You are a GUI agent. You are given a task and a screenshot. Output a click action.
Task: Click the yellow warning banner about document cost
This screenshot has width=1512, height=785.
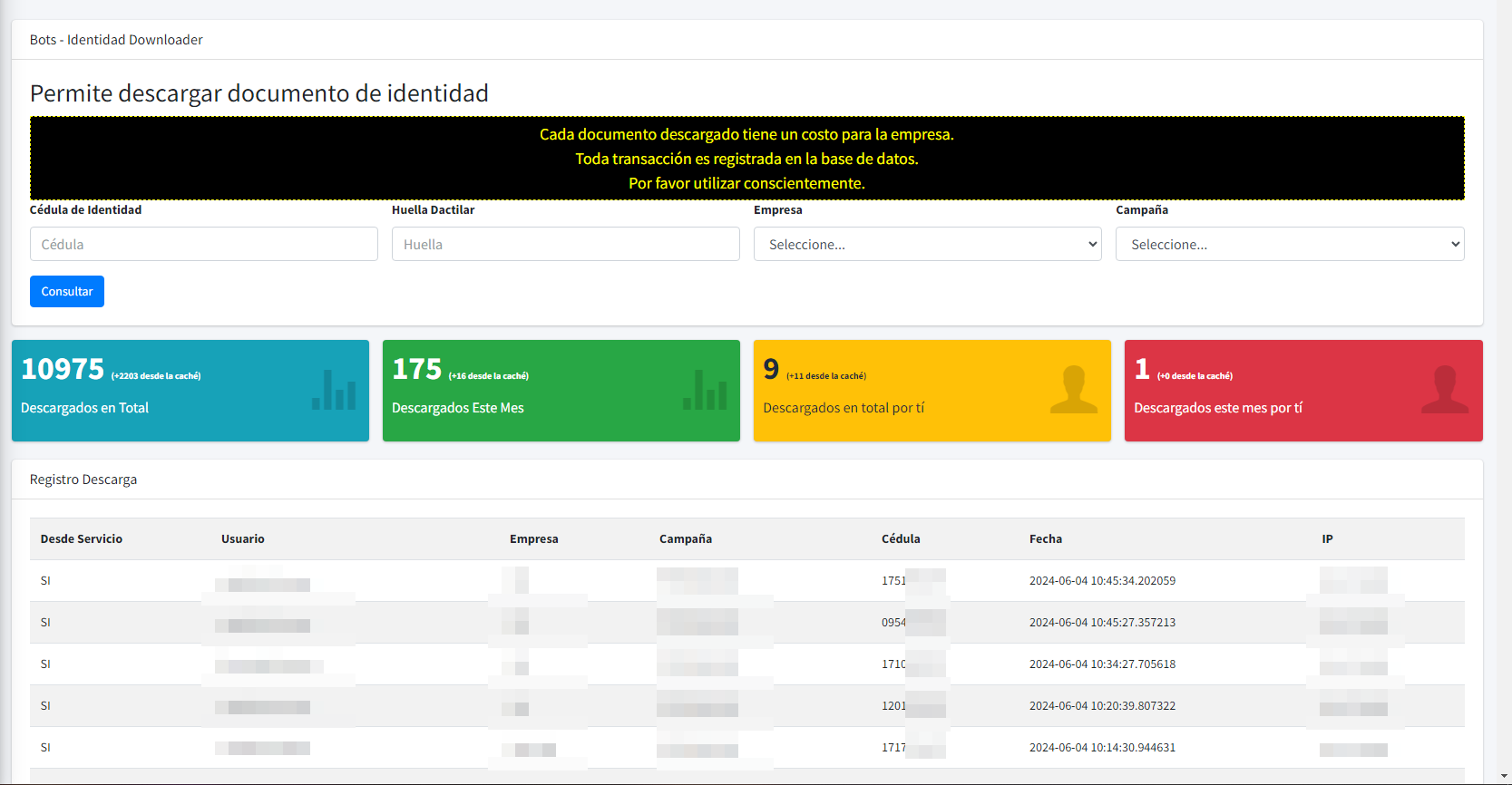(x=746, y=159)
